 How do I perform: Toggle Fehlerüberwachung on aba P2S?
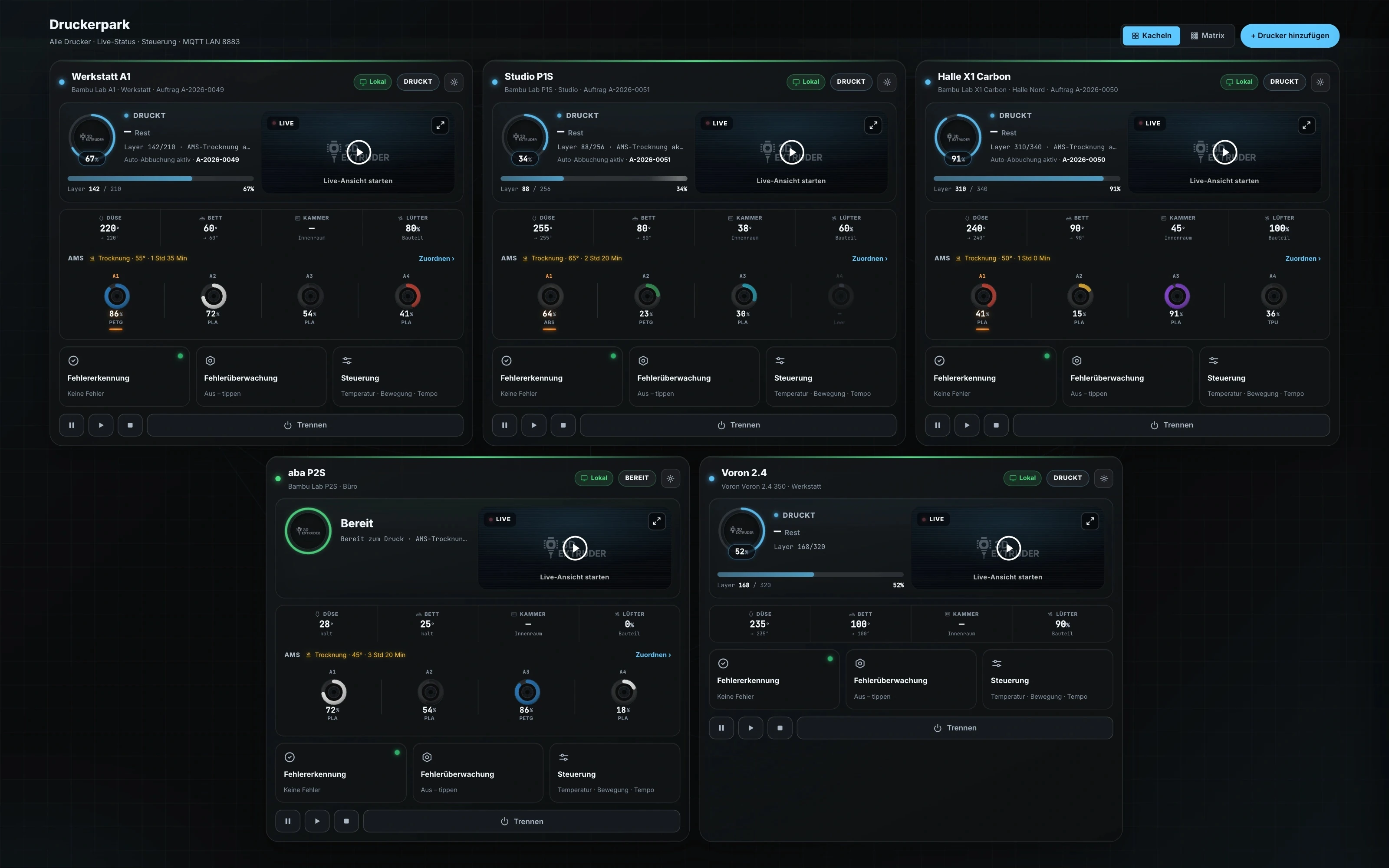[x=477, y=773]
